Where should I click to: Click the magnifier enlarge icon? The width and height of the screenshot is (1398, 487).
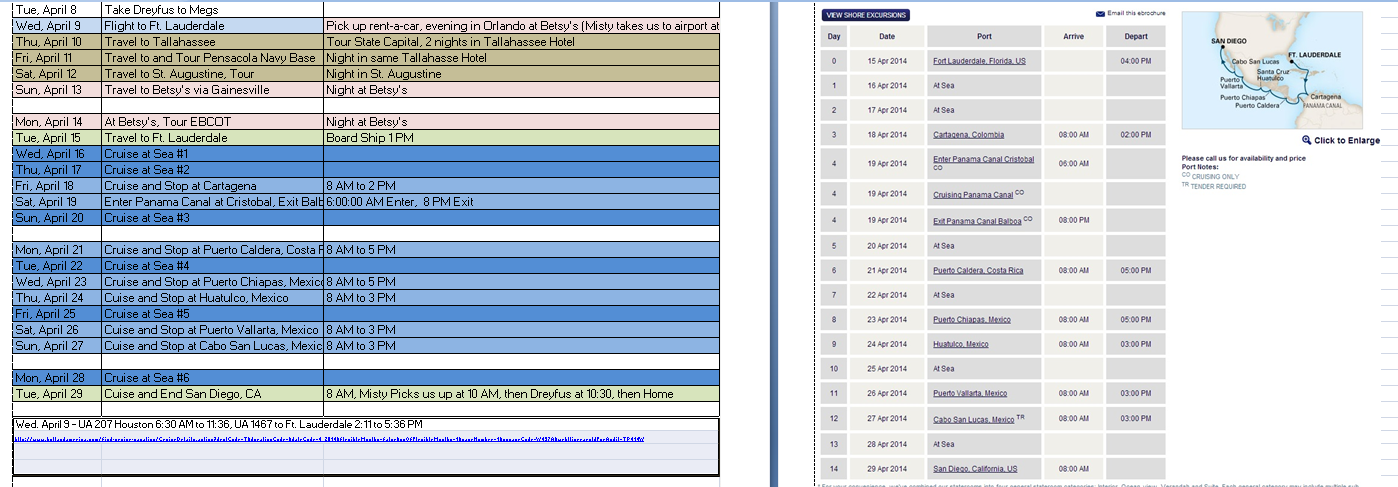click(1306, 140)
